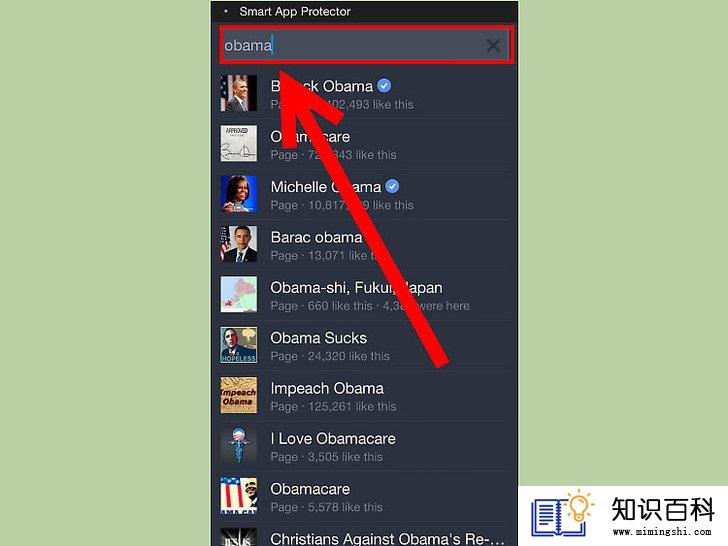728x546 pixels.
Task: Click the I Love Obamacare logo icon
Action: coord(238,446)
